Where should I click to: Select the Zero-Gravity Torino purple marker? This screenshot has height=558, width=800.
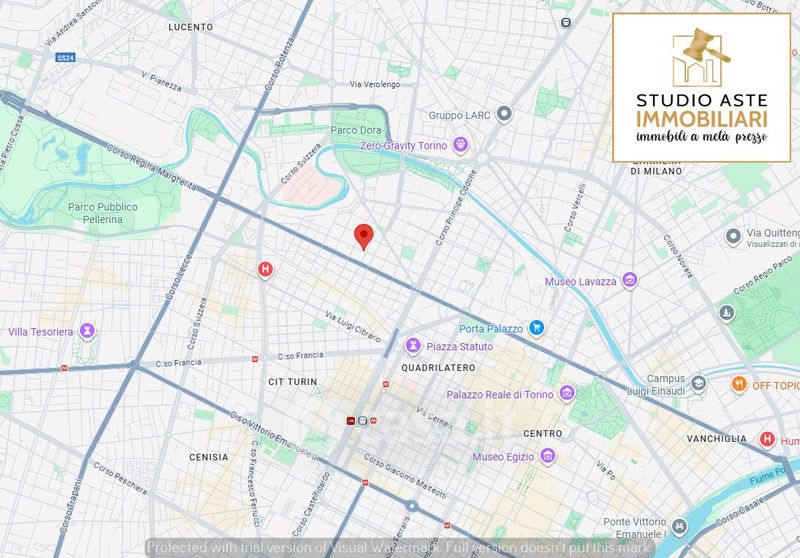tap(460, 144)
